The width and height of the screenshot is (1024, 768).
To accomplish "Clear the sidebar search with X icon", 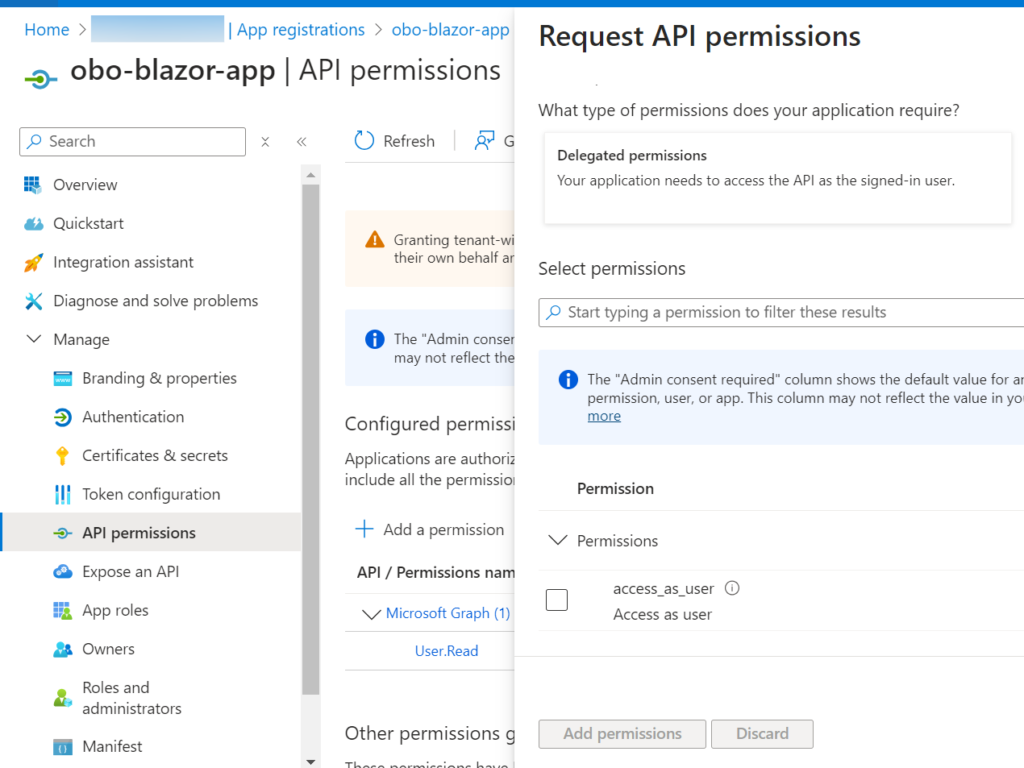I will [x=265, y=142].
